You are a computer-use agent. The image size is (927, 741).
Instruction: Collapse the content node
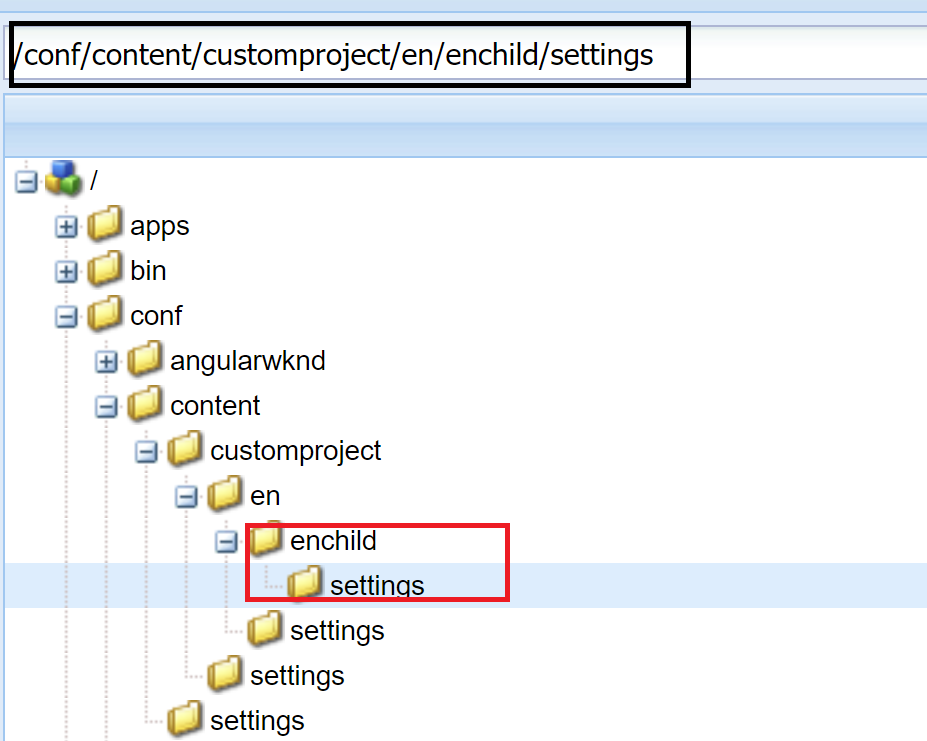pyautogui.click(x=106, y=407)
